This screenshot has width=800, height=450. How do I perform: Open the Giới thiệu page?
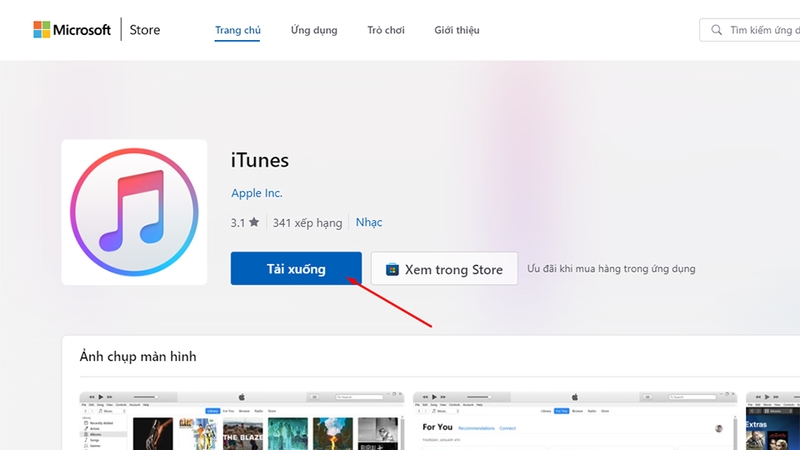click(x=457, y=30)
